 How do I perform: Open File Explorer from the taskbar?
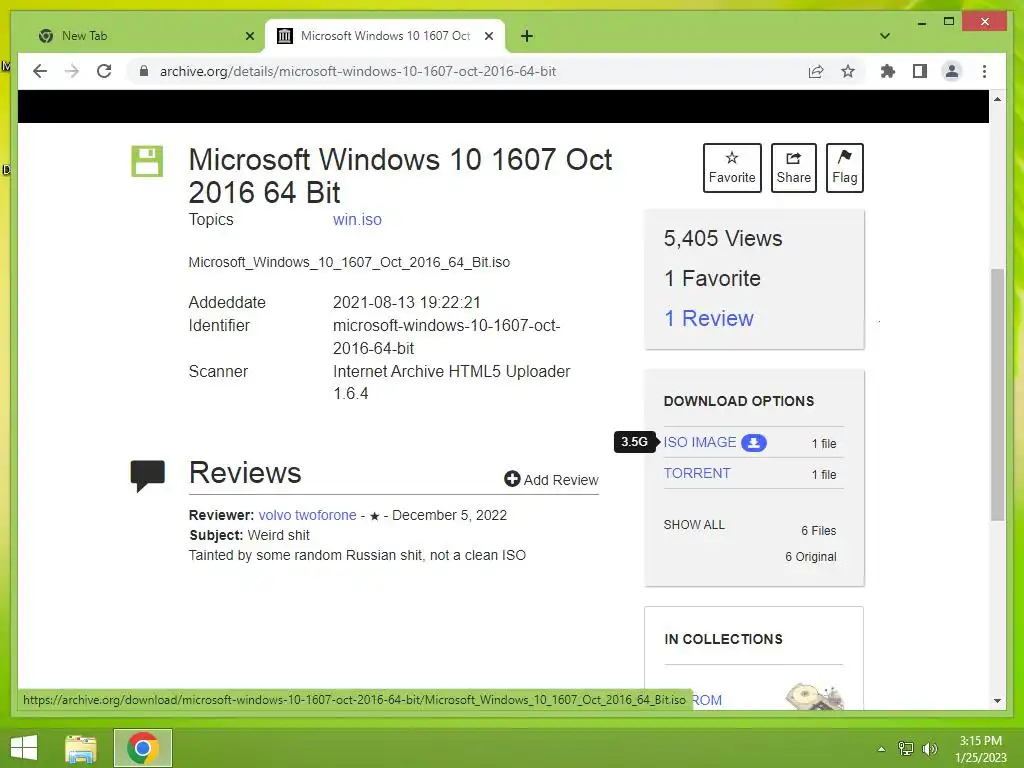tap(81, 748)
